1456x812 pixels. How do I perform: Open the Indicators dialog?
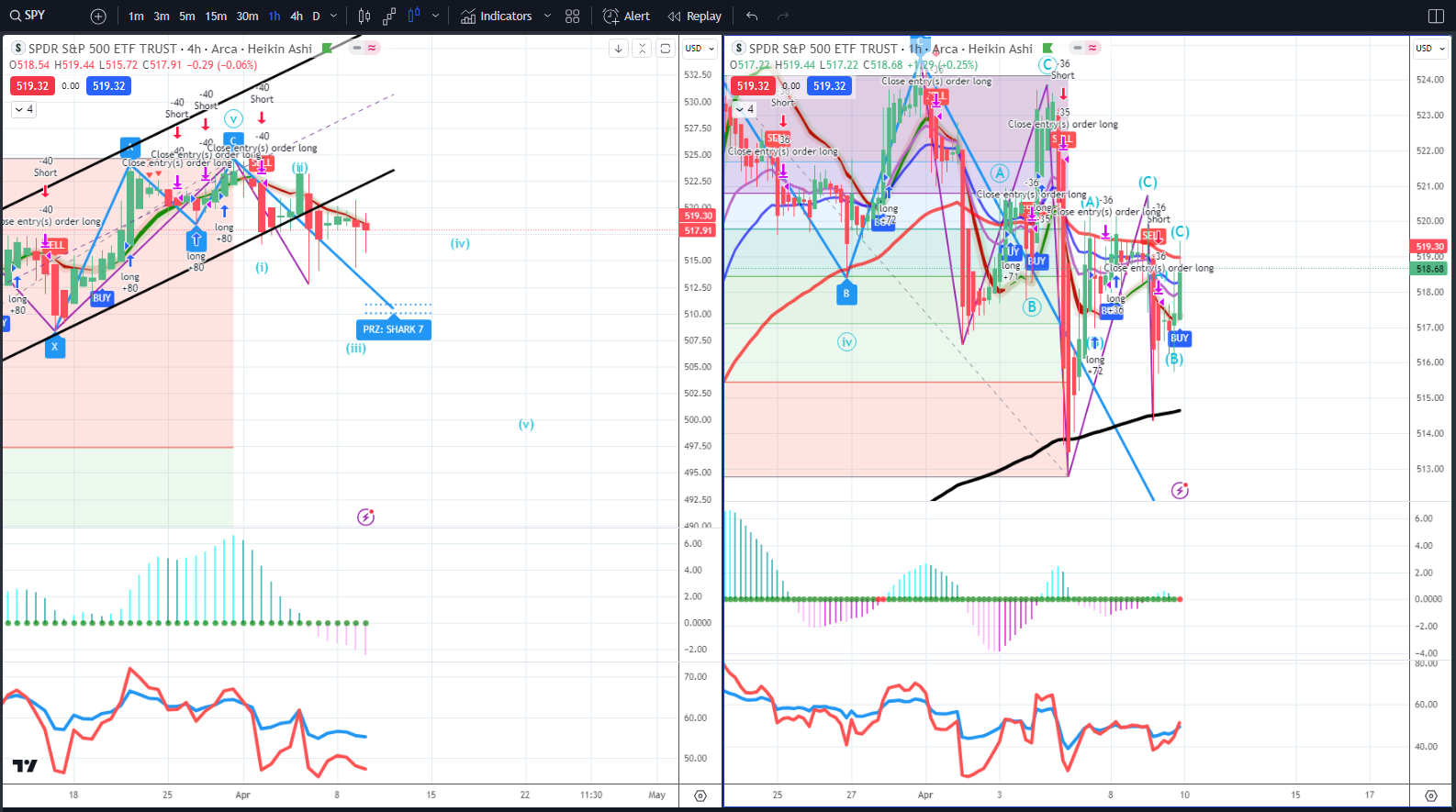pos(497,17)
